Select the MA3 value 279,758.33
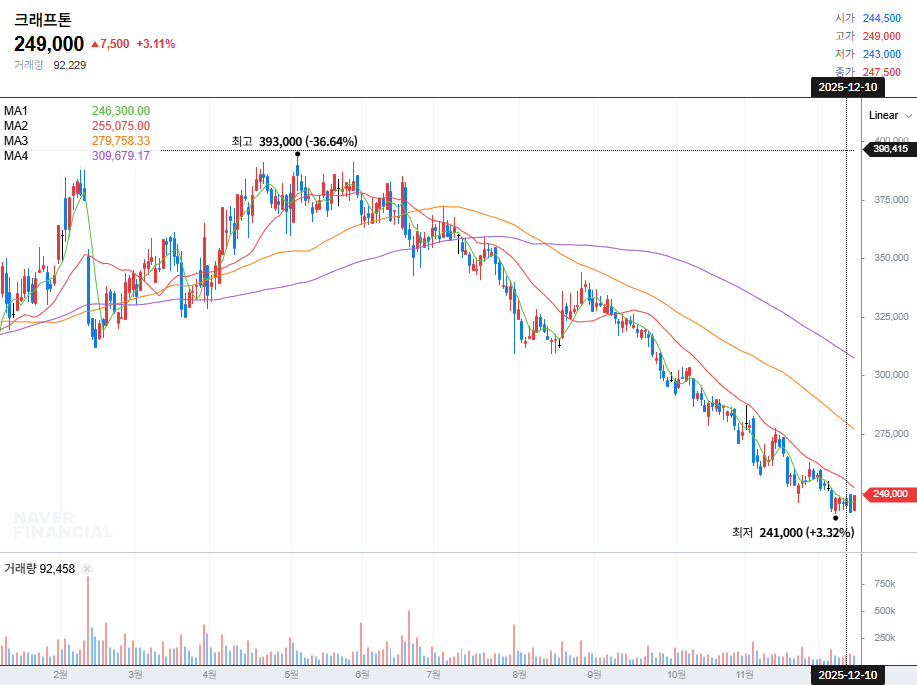917x685 pixels. pyautogui.click(x=121, y=140)
